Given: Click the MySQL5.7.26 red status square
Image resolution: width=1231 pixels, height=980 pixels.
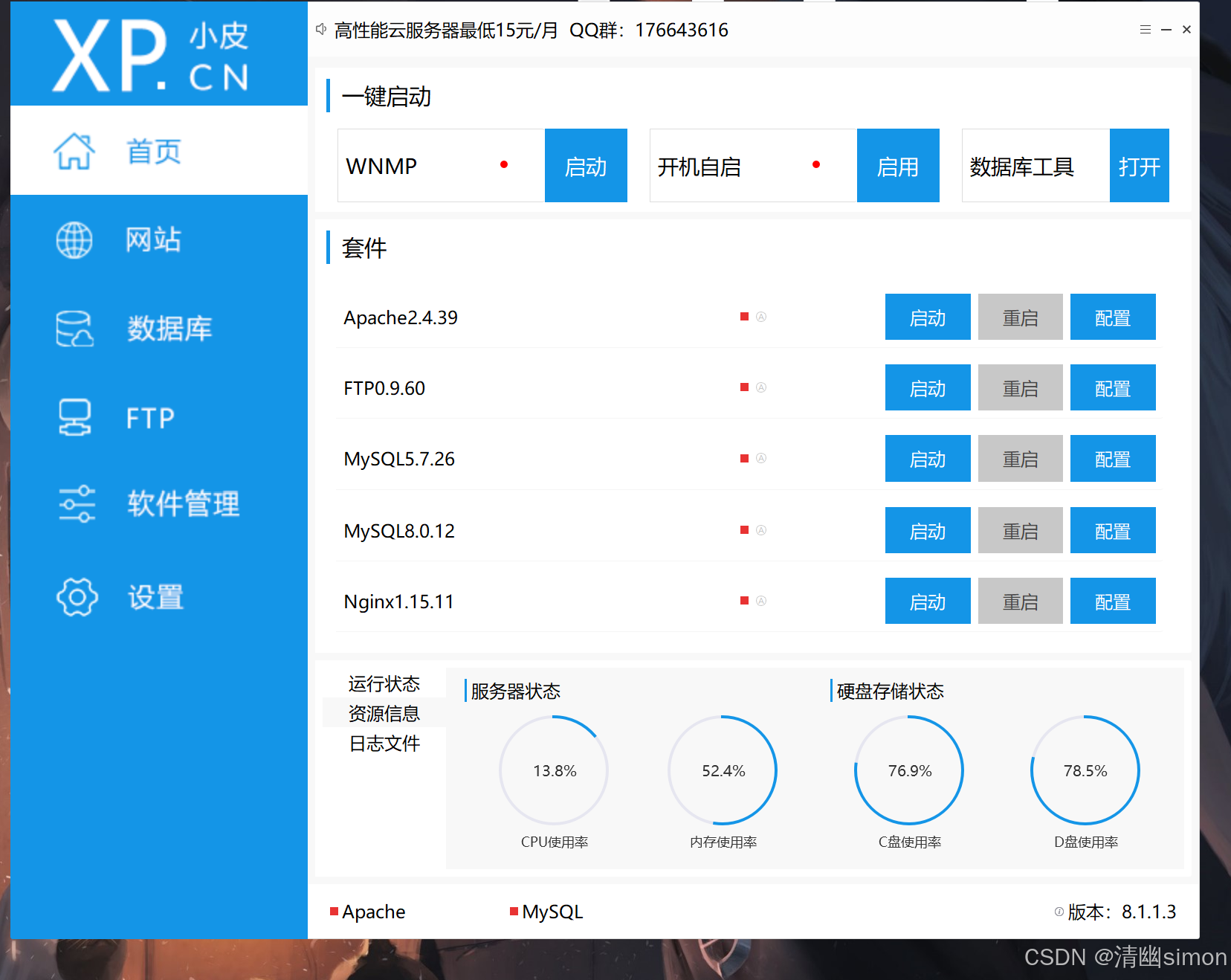Looking at the screenshot, I should (x=744, y=458).
